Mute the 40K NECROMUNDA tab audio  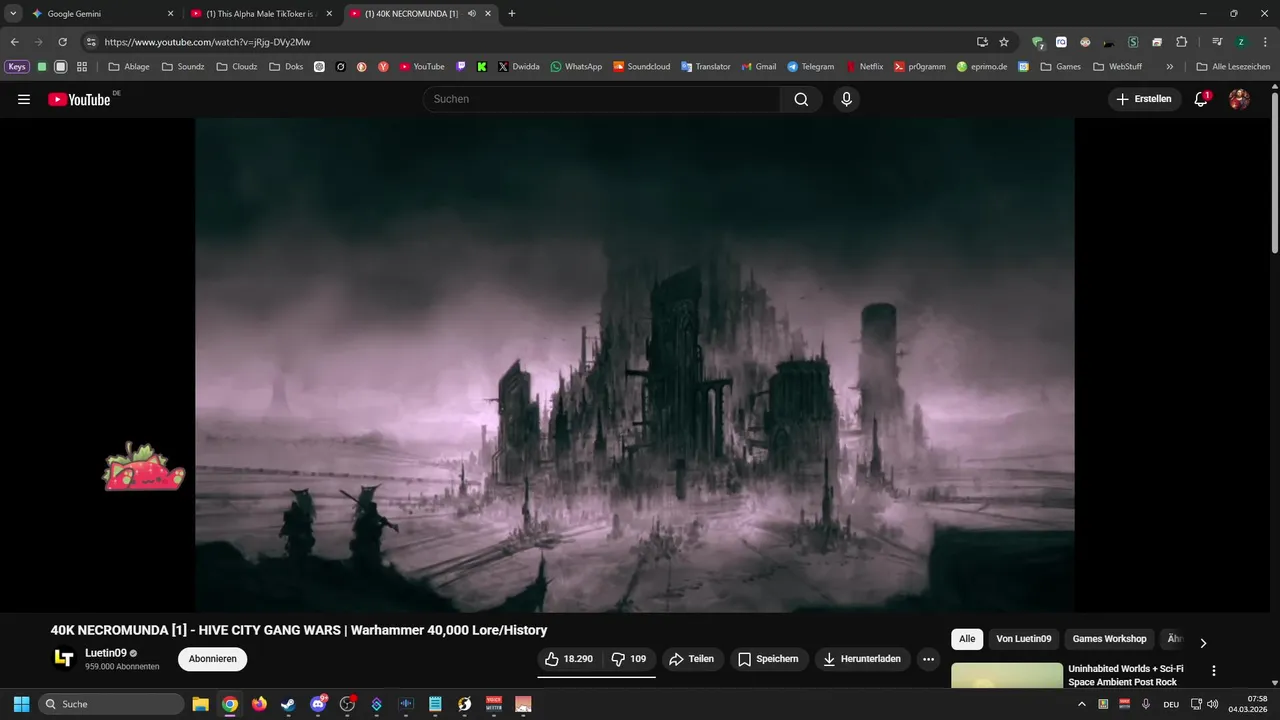point(472,14)
